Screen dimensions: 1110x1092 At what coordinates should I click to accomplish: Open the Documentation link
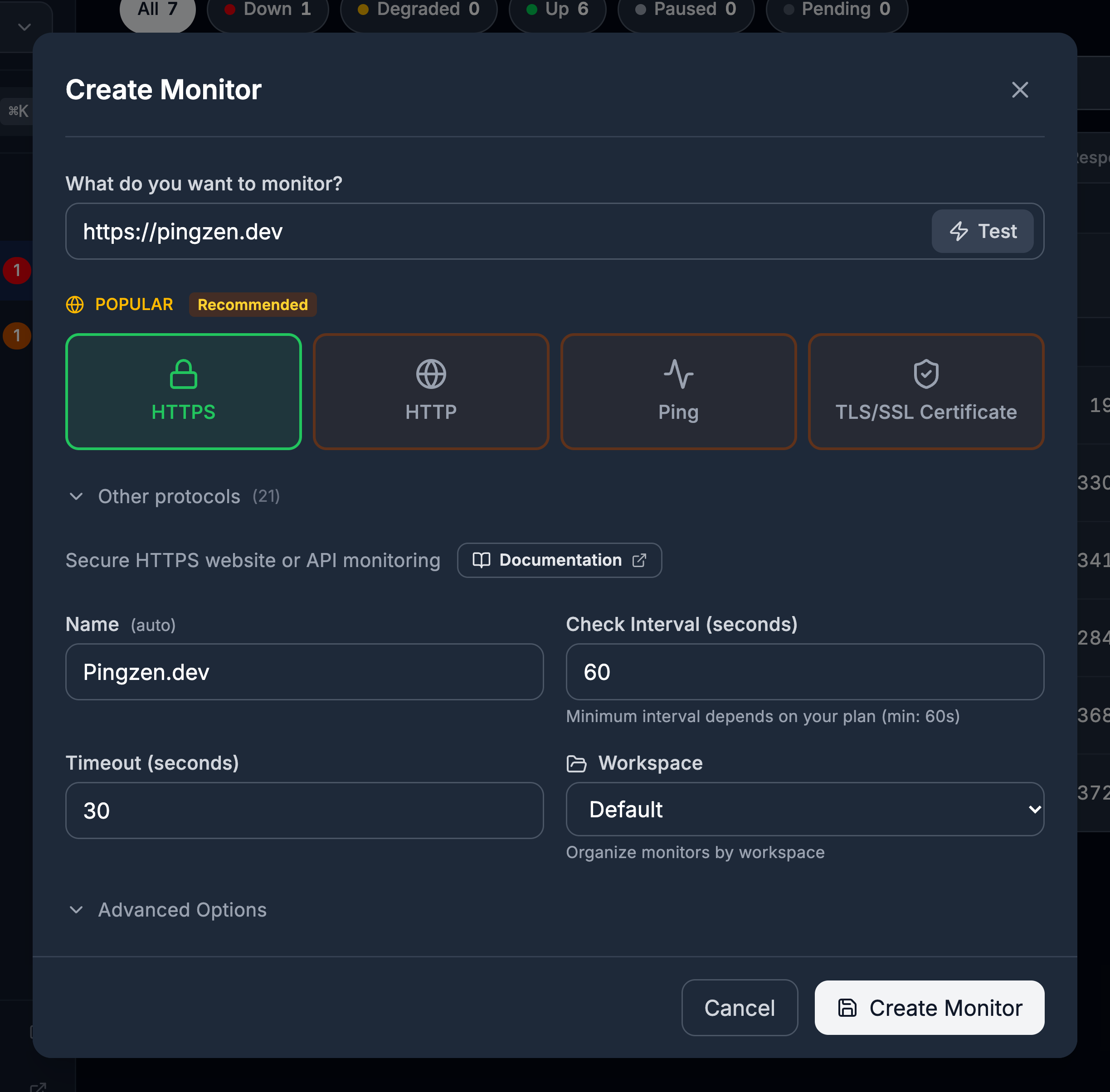[559, 560]
